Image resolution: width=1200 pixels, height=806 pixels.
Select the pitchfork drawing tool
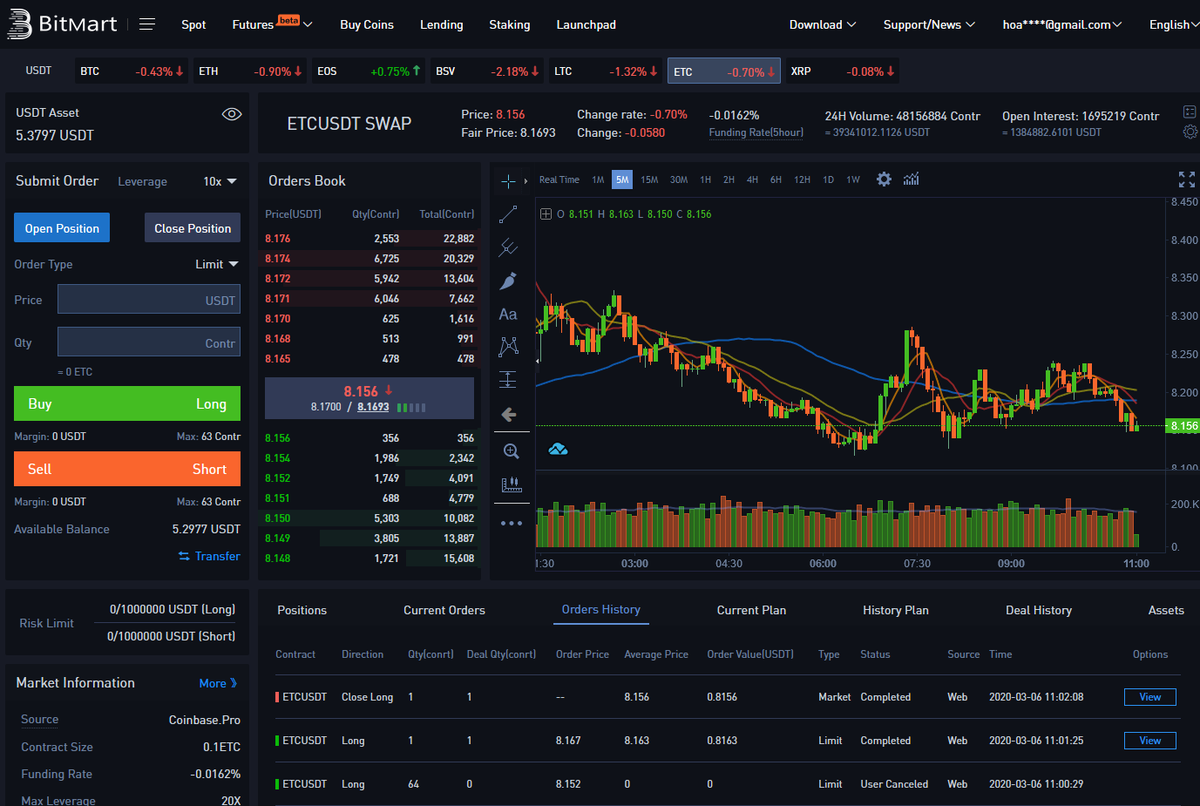tap(508, 247)
